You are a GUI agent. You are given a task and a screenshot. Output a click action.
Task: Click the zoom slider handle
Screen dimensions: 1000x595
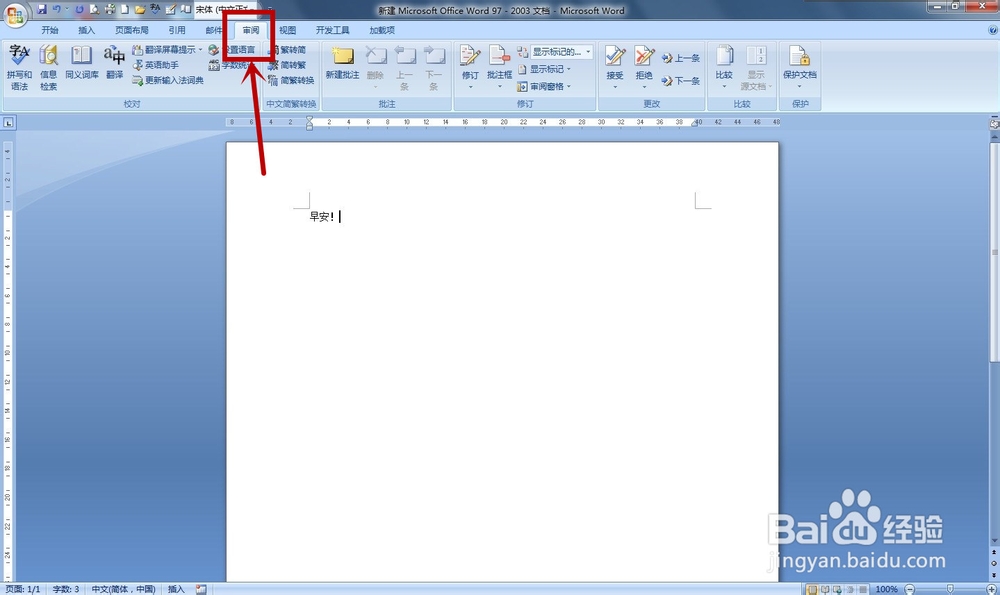pyautogui.click(x=951, y=589)
